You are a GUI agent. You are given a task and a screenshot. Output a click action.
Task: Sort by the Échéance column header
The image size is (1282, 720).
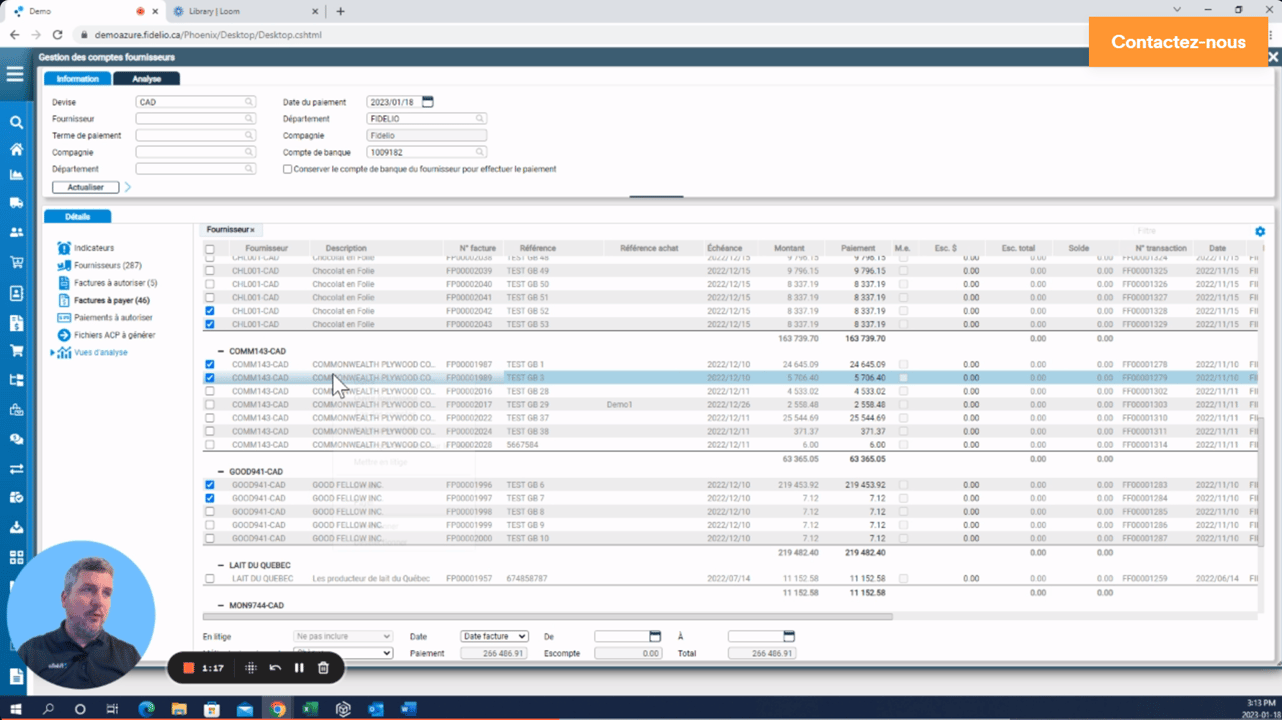coord(724,248)
